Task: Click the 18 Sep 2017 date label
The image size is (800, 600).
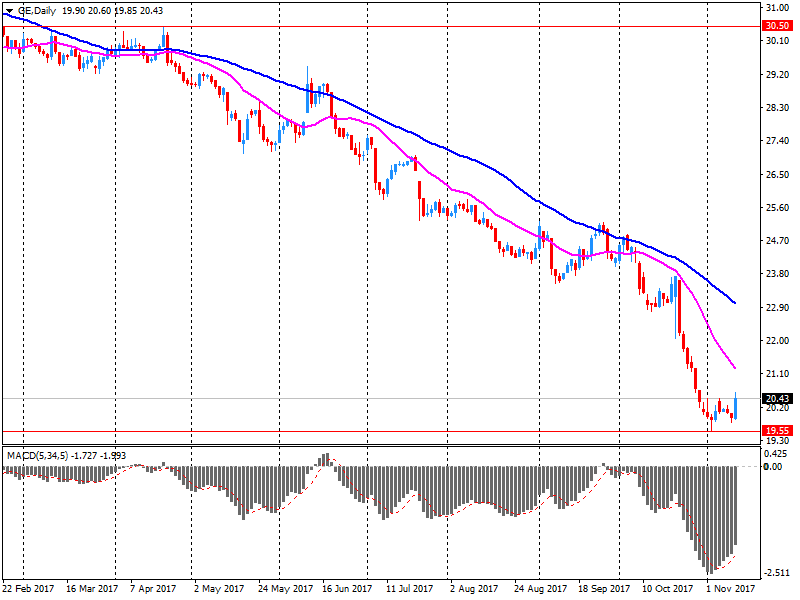Action: click(x=605, y=589)
